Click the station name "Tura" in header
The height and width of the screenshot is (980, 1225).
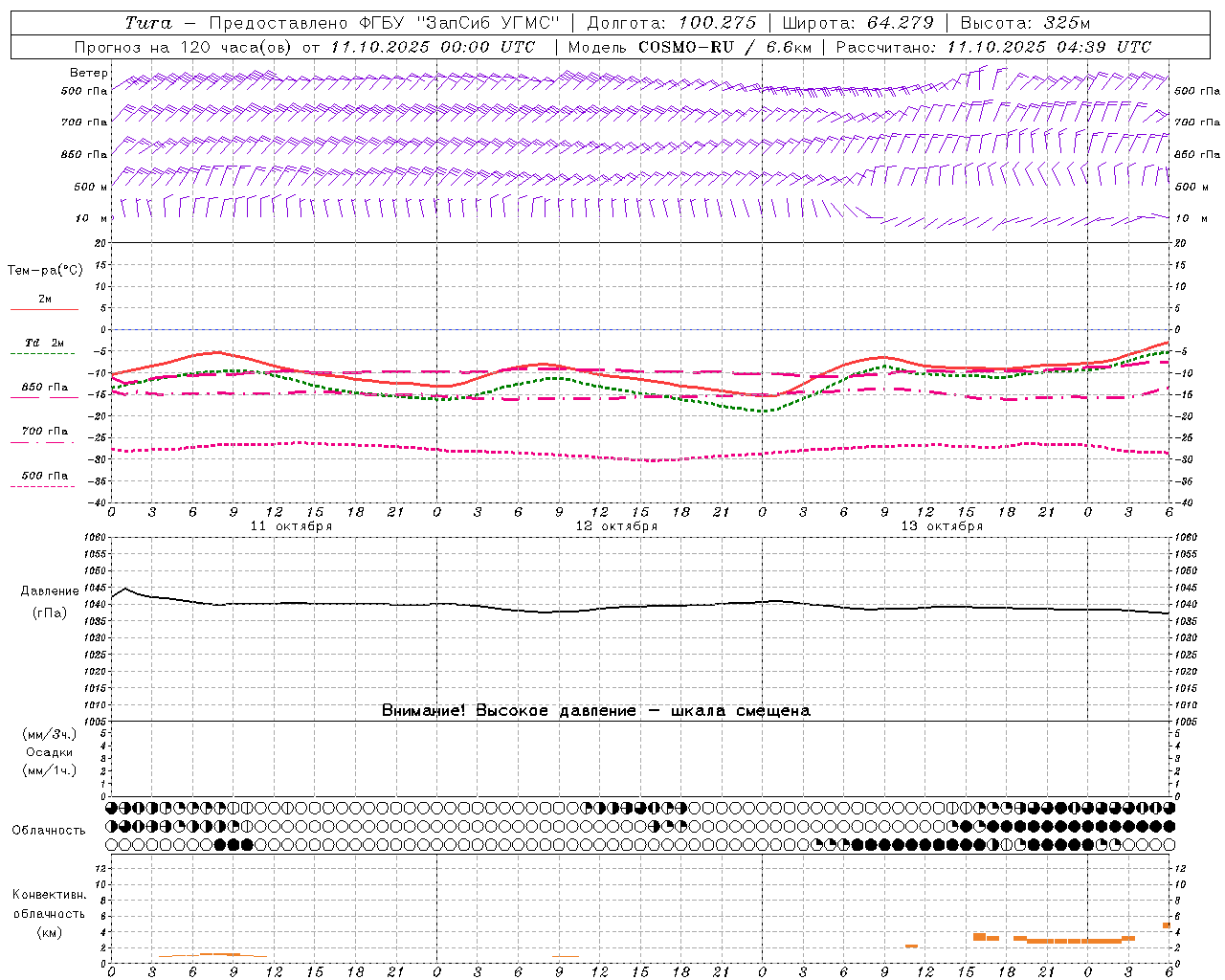148,23
